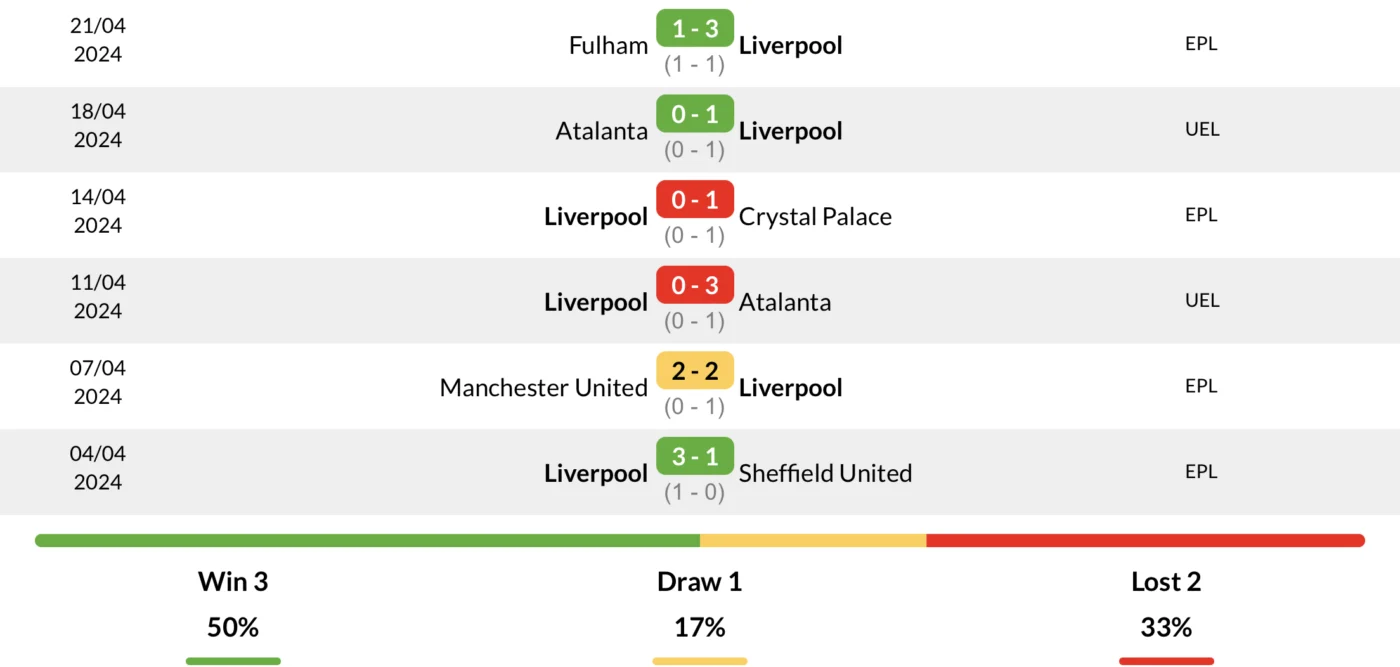Image resolution: width=1400 pixels, height=667 pixels.
Task: Select Atalanta as away team on 11/04
Action: pos(785,302)
